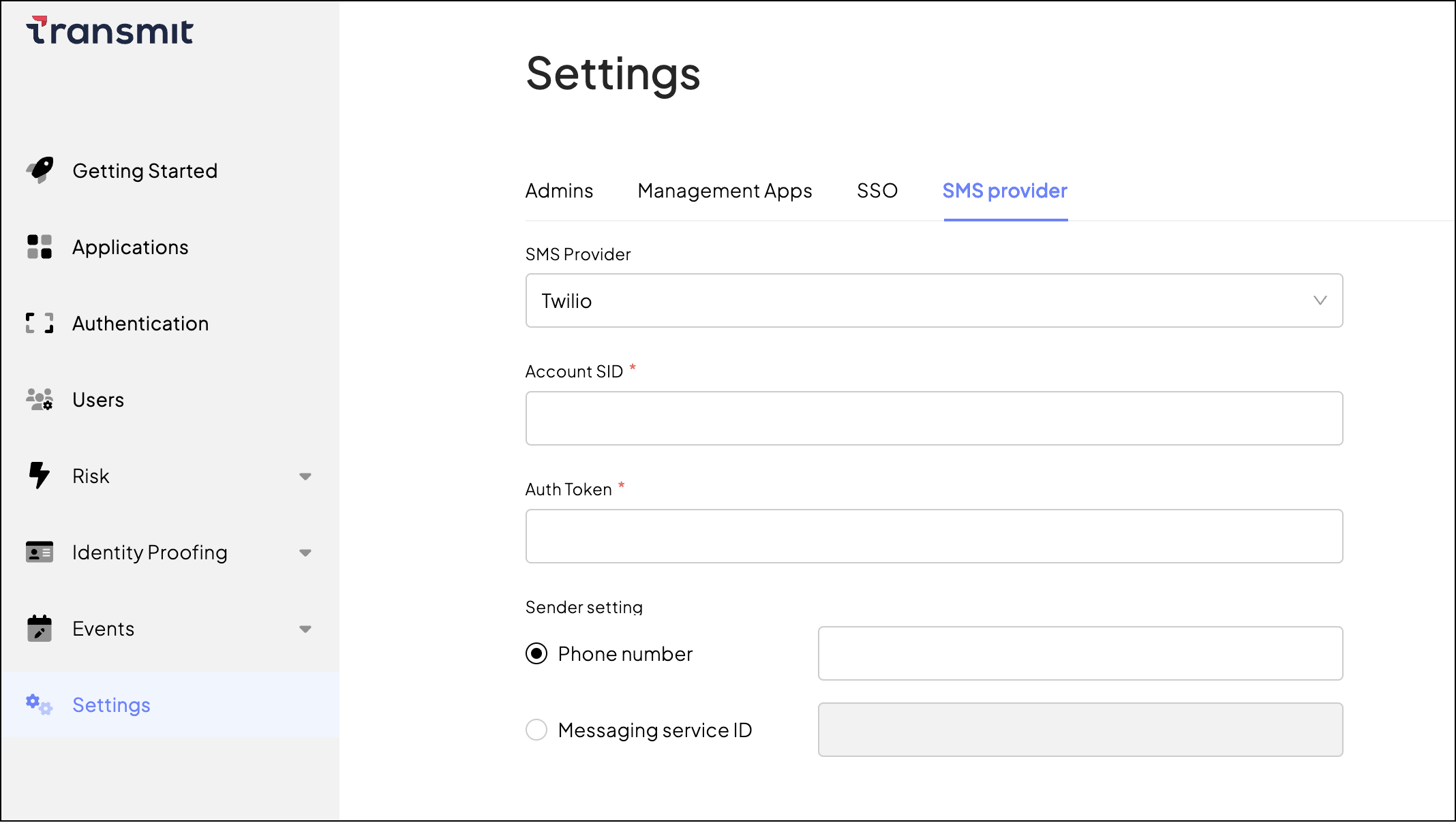Go to the SSO tab

point(877,191)
